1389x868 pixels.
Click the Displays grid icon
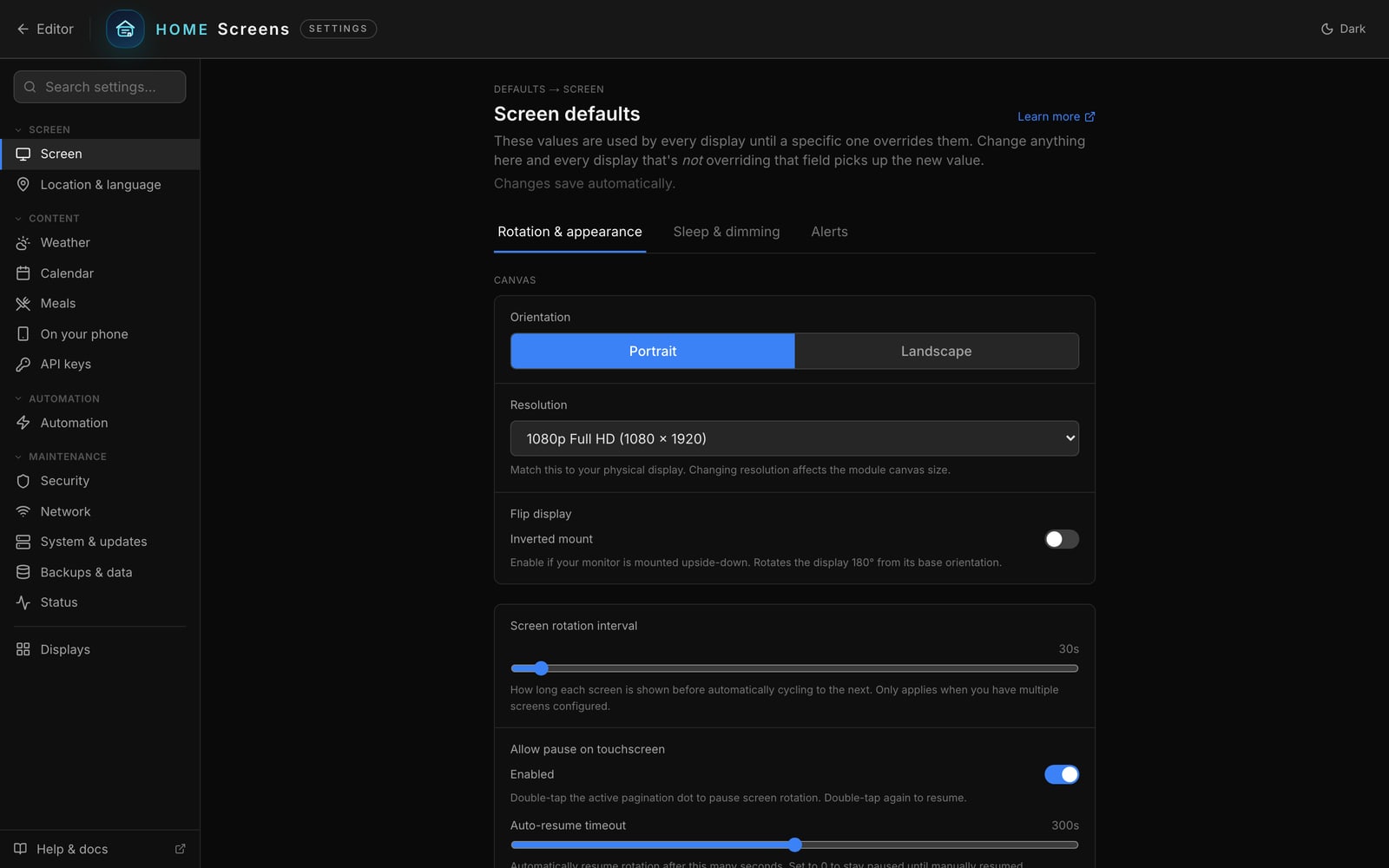point(23,649)
